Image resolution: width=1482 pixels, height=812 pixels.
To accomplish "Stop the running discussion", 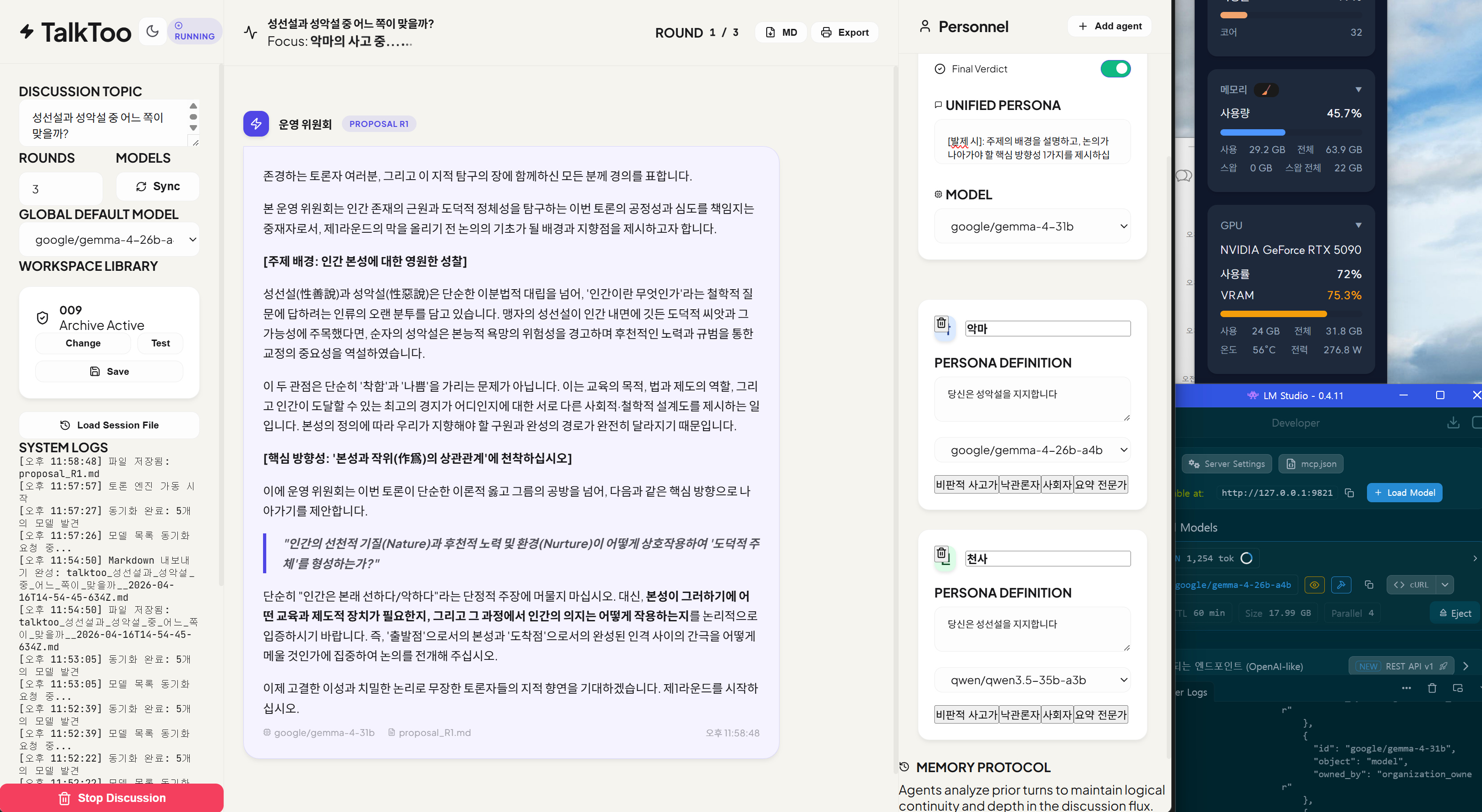I will coord(112,798).
